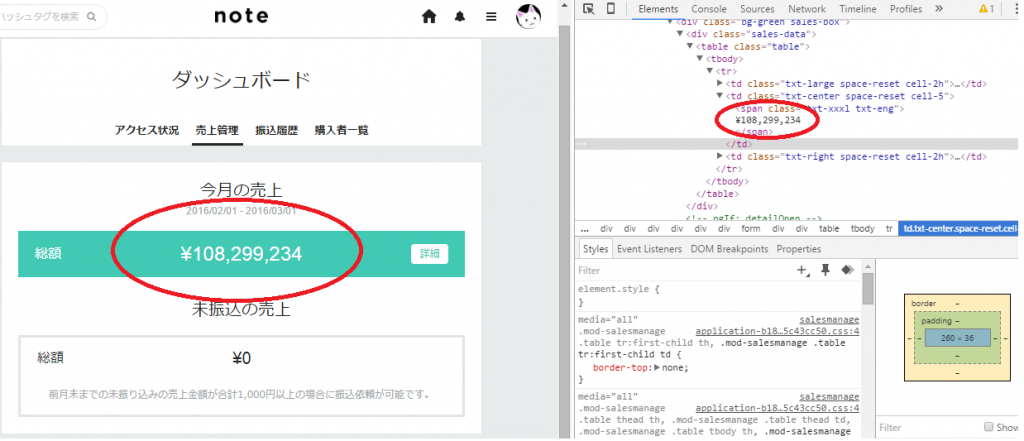
Task: Go to note home via house icon
Action: (429, 17)
